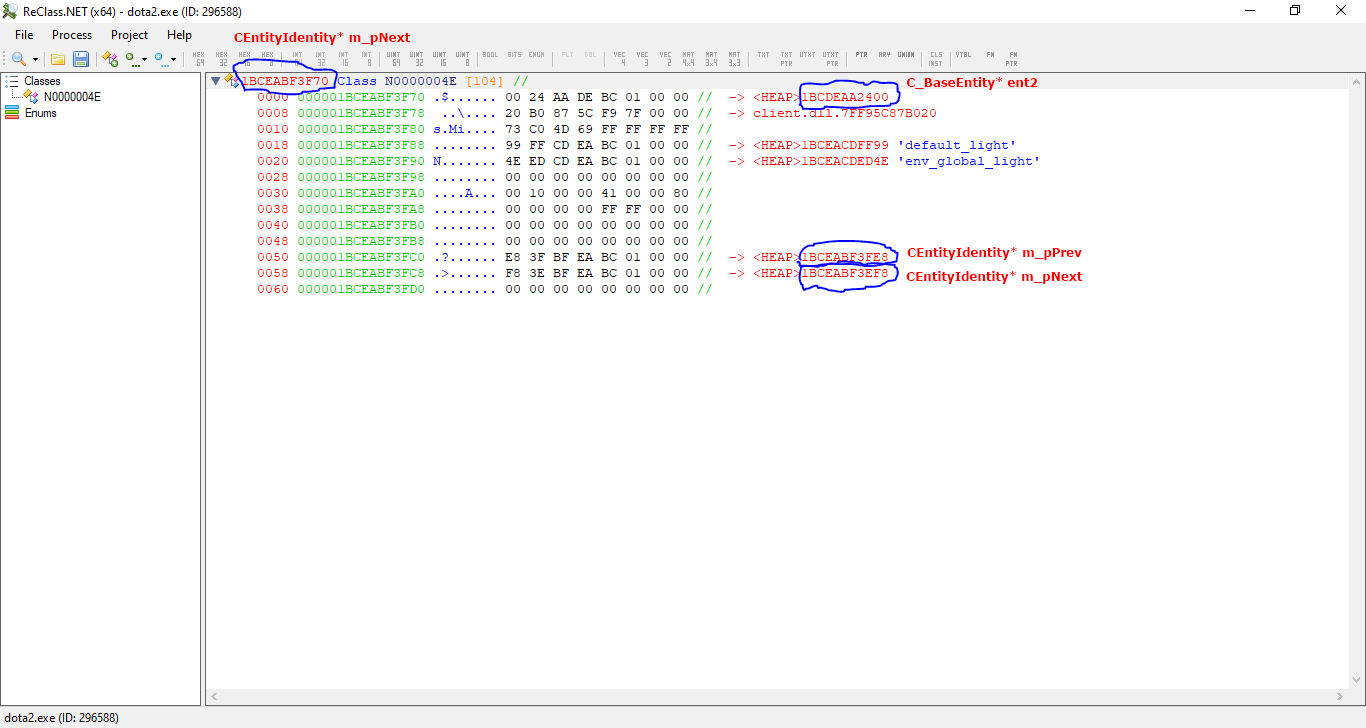Select the UTXT PTR node type
Viewport: 1366px width, 728px height.
coord(830,59)
